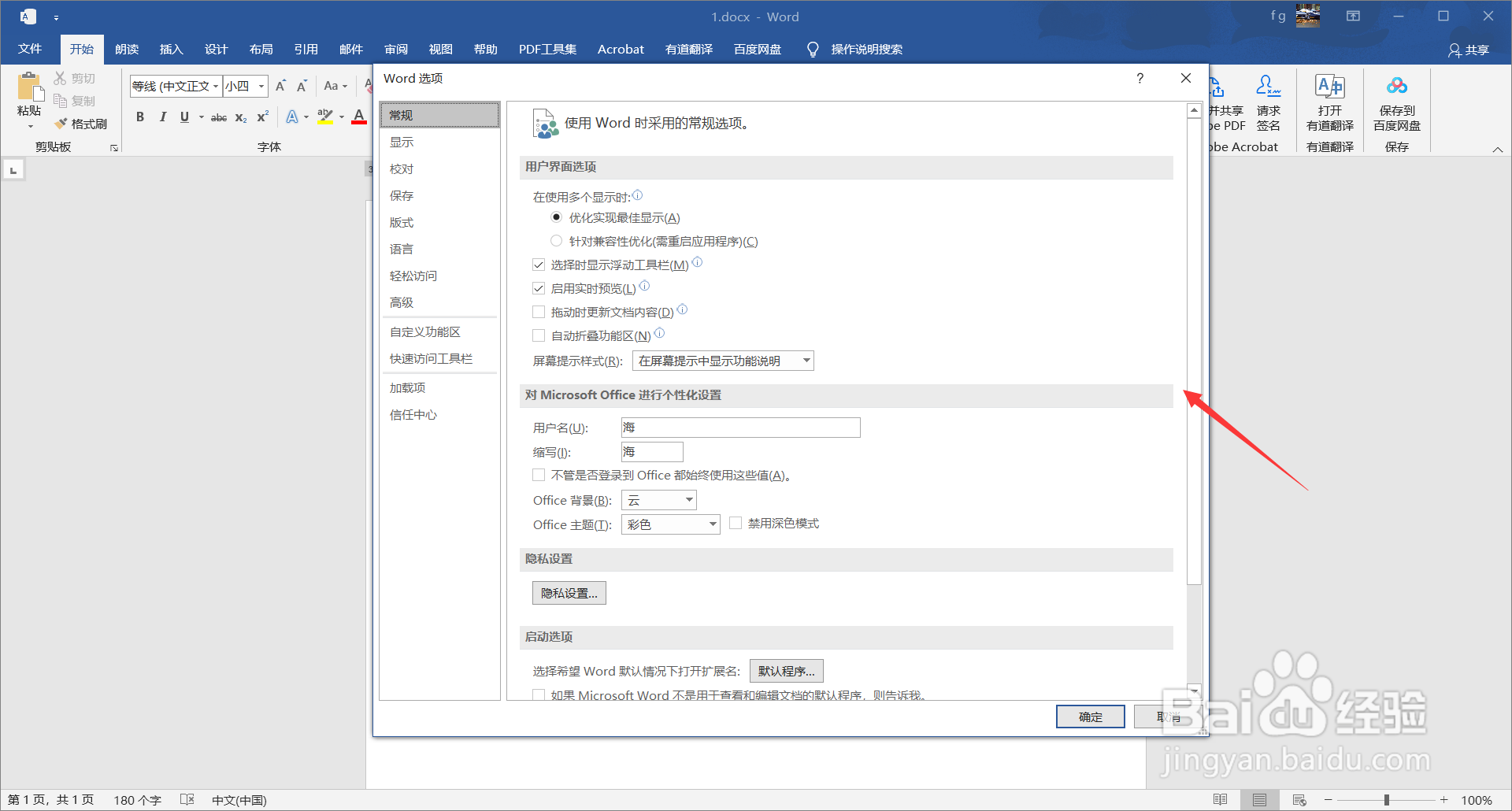Click the user name input field
Image resolution: width=1512 pixels, height=811 pixels.
point(740,428)
